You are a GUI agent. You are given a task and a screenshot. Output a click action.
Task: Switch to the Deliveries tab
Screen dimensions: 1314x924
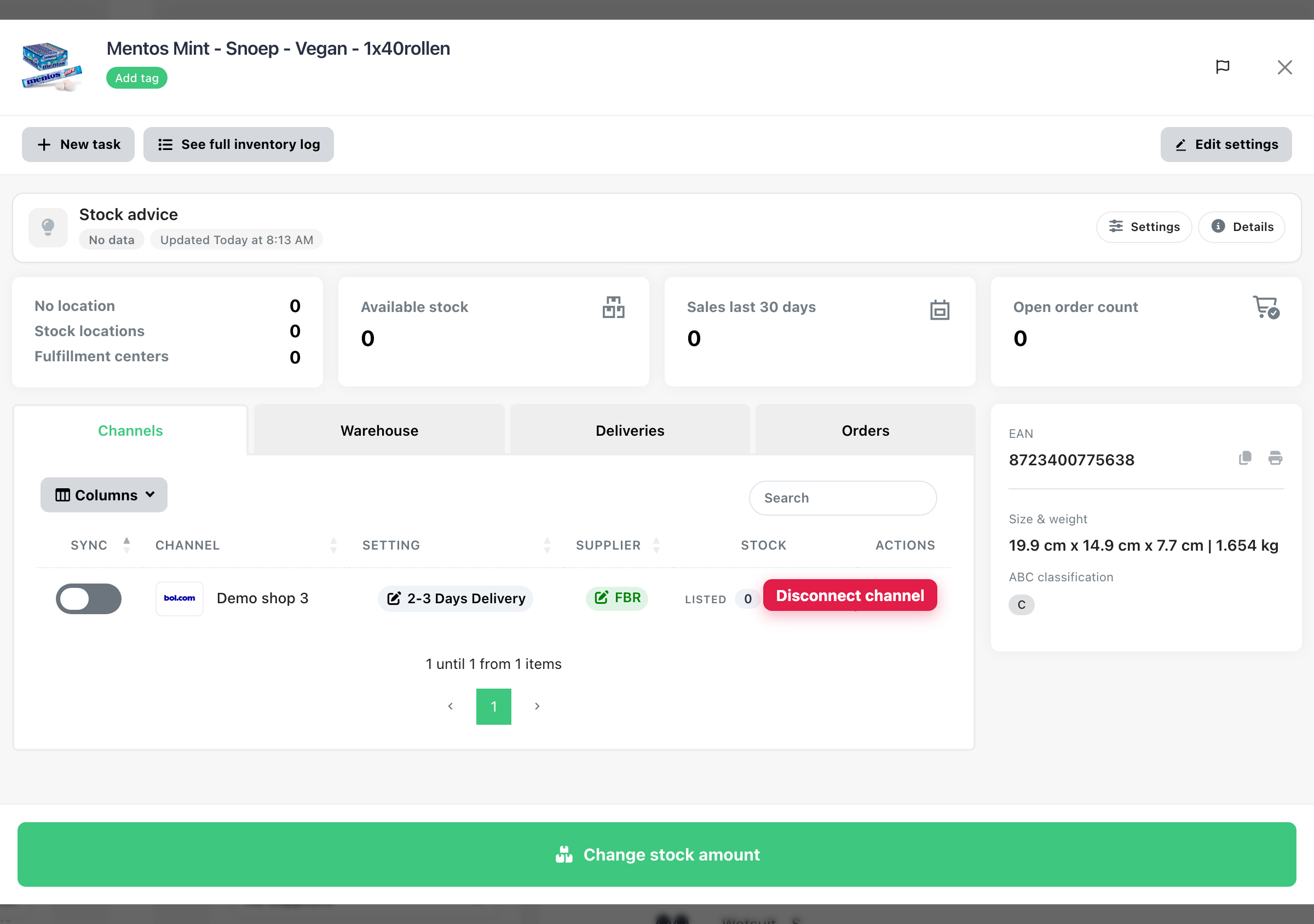pyautogui.click(x=630, y=430)
